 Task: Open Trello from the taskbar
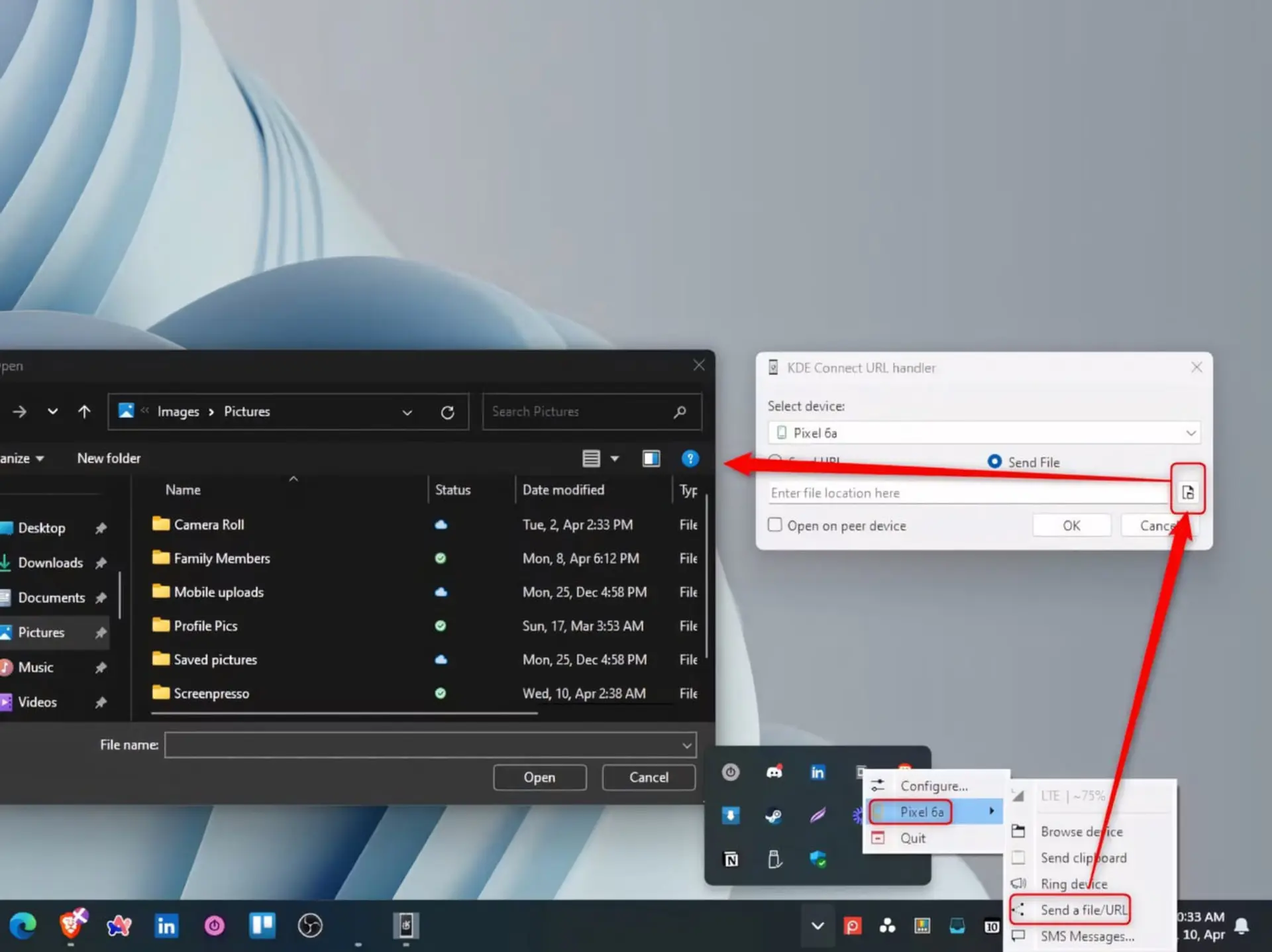262,926
